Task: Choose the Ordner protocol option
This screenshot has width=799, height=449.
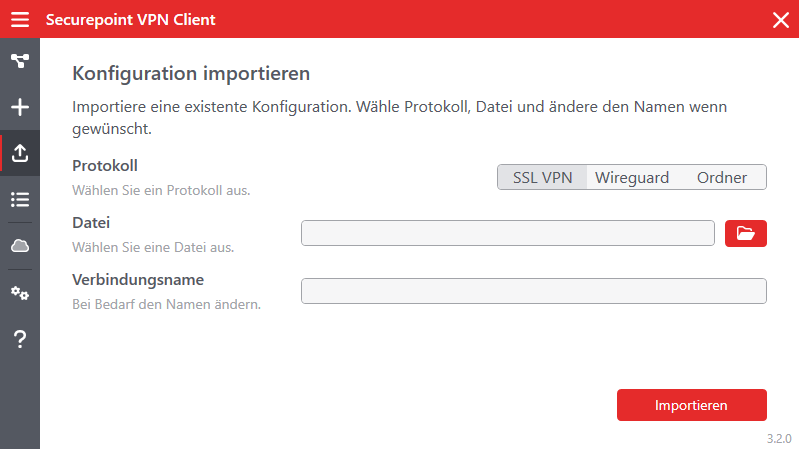Action: coord(722,177)
